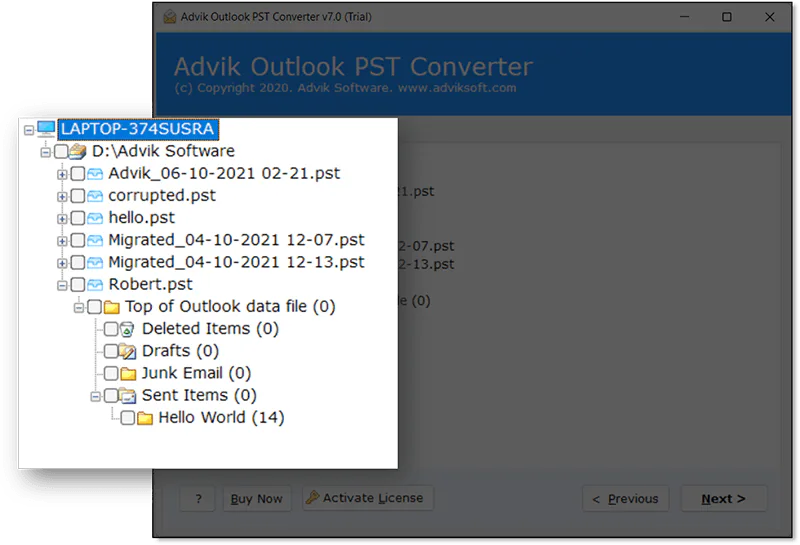
Task: Click the computer icon beside LAPTOP-374SUSRA
Action: pos(46,129)
